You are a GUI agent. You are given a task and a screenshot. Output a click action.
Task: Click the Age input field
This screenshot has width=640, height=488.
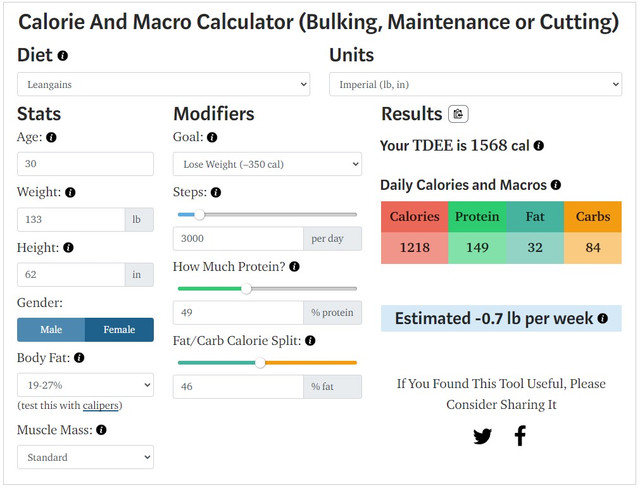85,164
